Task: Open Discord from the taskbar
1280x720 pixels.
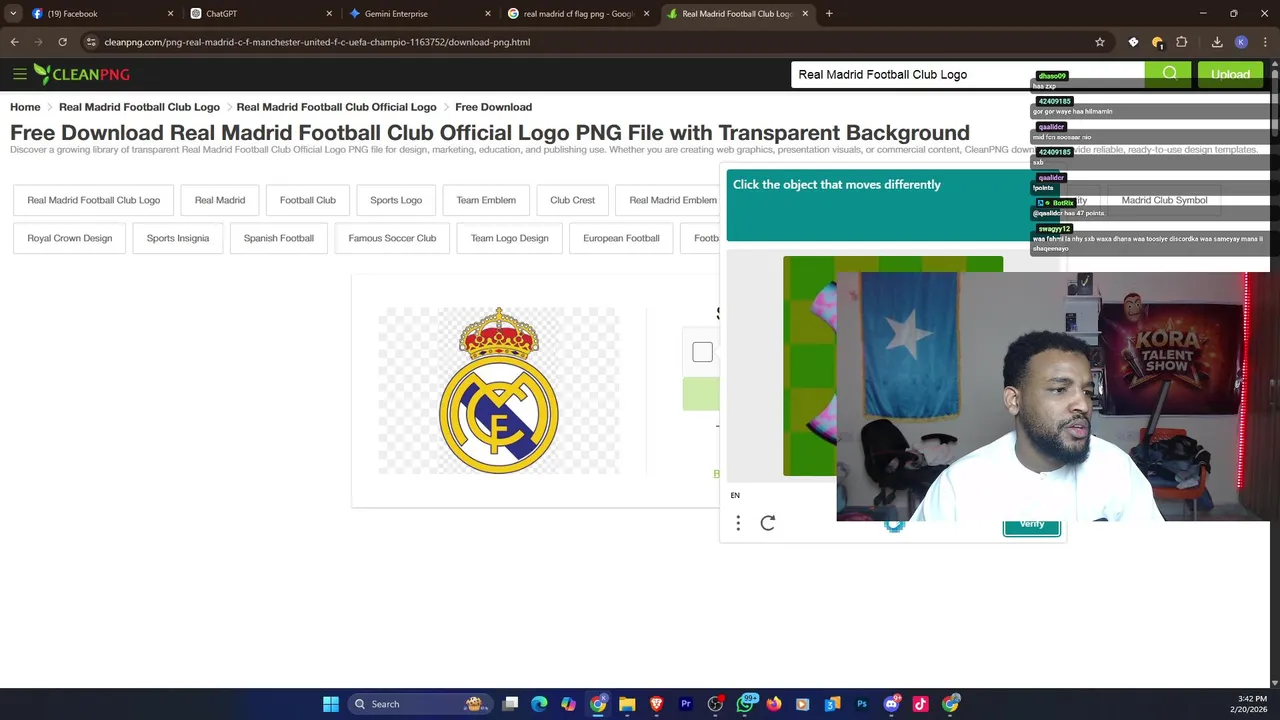Action: point(891,704)
